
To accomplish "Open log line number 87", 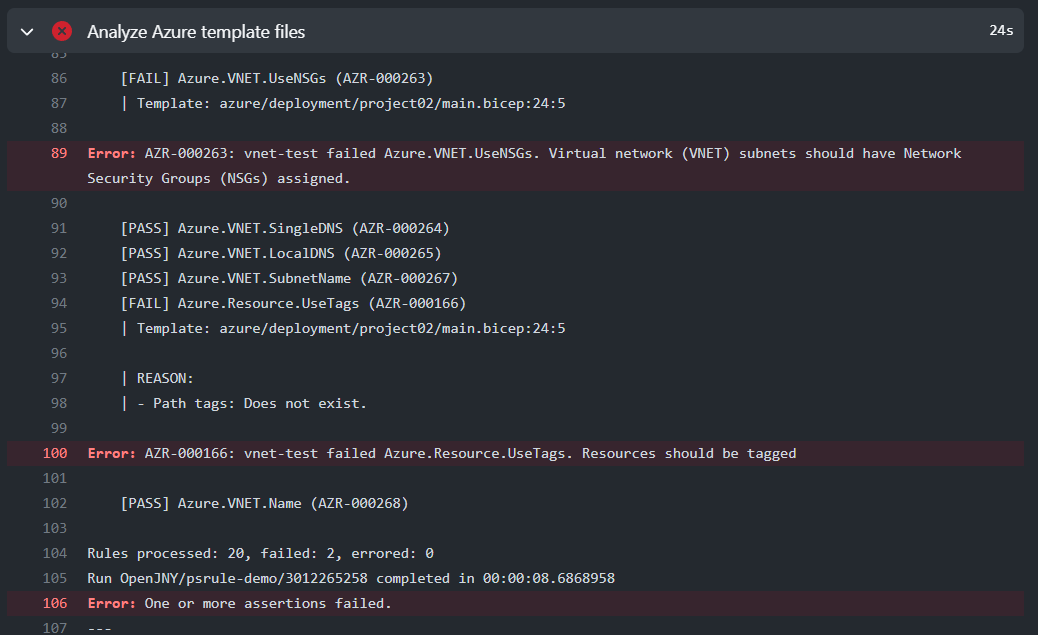I will click(x=59, y=103).
